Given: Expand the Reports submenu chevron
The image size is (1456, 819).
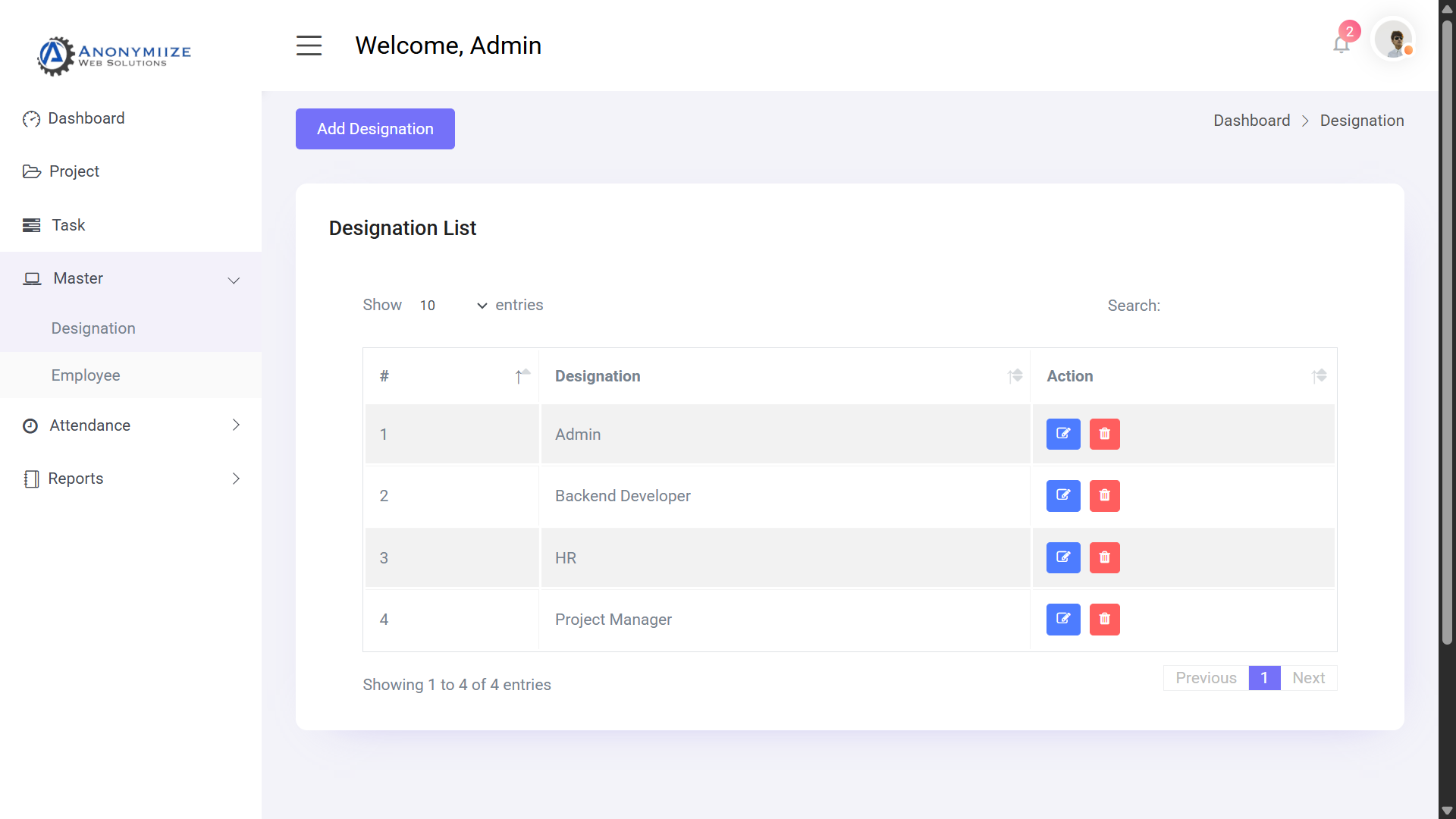Looking at the screenshot, I should (x=236, y=479).
